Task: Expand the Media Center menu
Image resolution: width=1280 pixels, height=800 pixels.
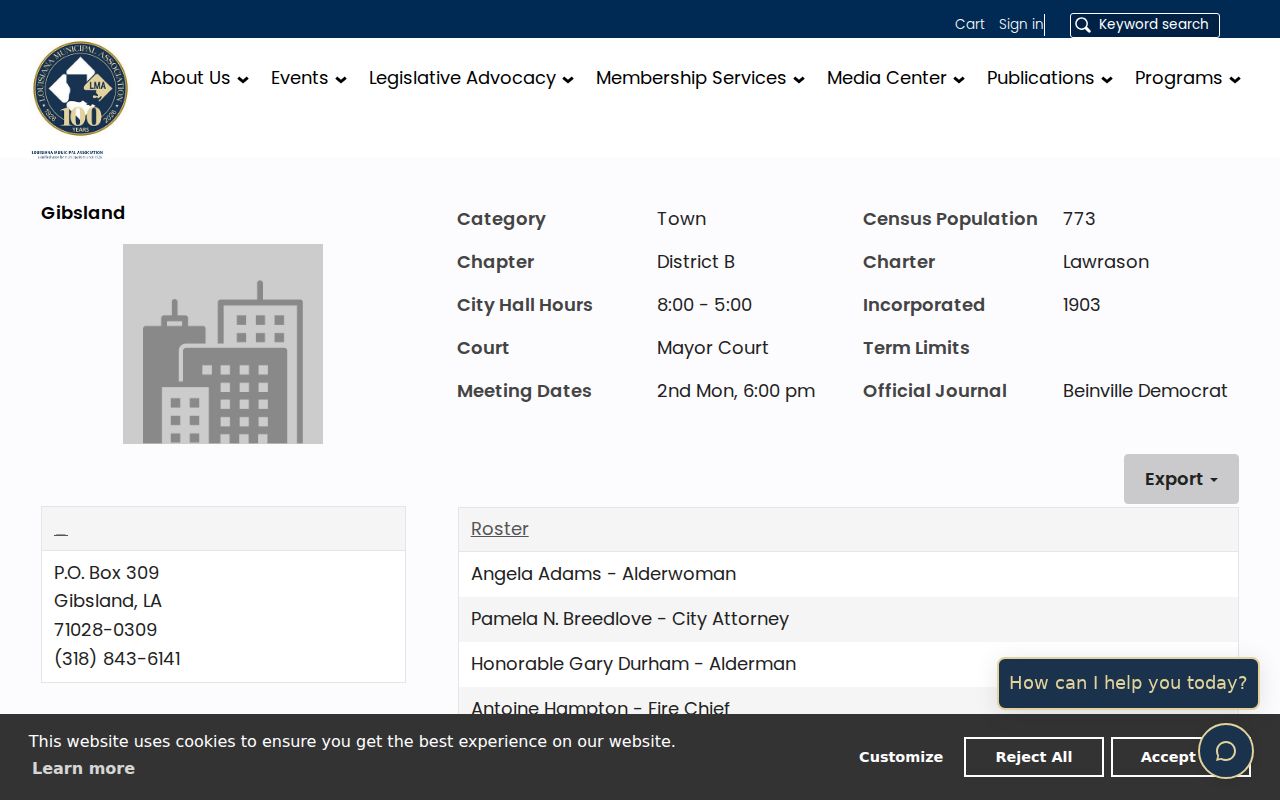Action: pyautogui.click(x=896, y=78)
